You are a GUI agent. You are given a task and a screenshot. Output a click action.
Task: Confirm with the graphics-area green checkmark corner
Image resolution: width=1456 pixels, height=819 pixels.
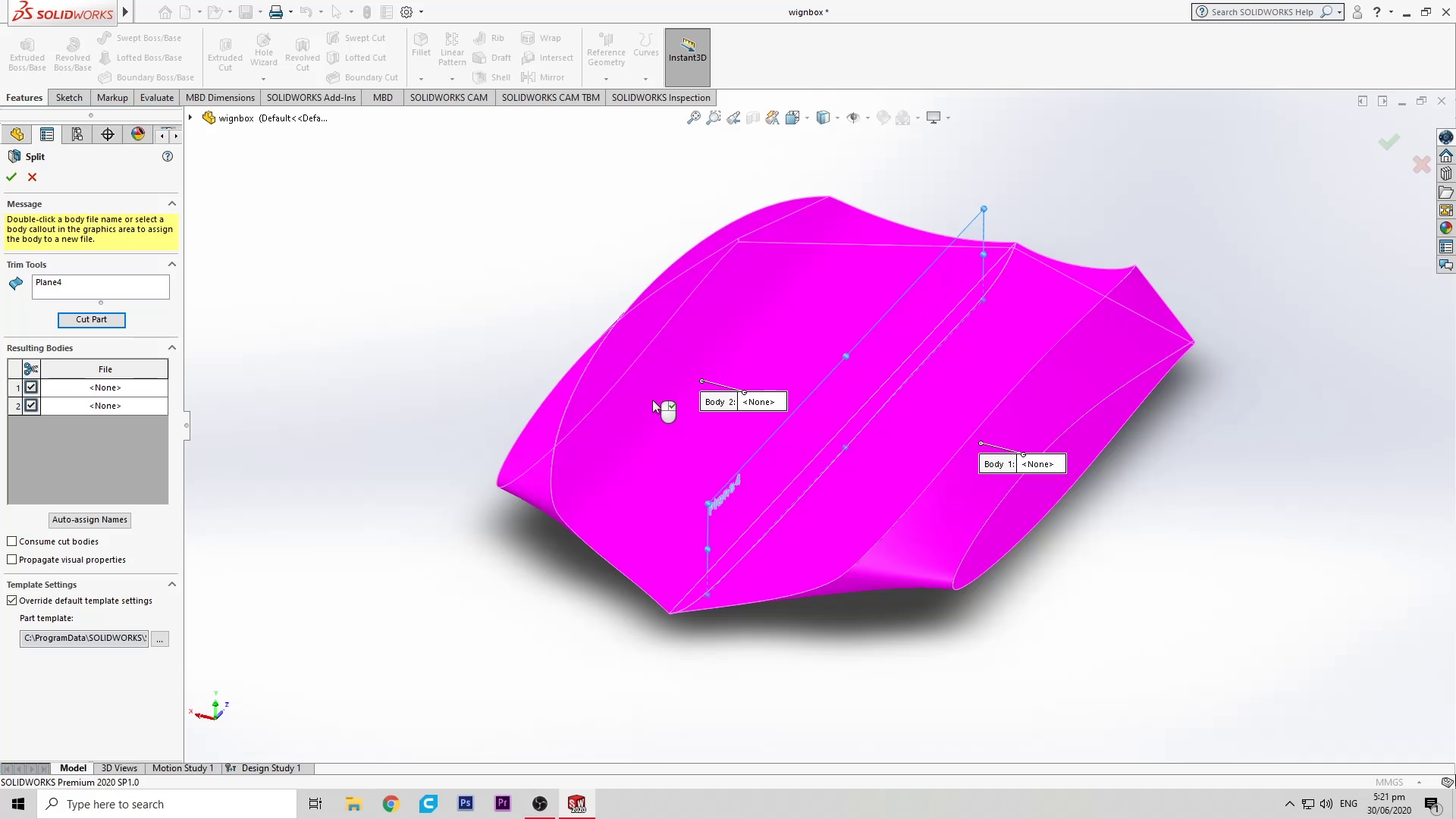point(1389,142)
